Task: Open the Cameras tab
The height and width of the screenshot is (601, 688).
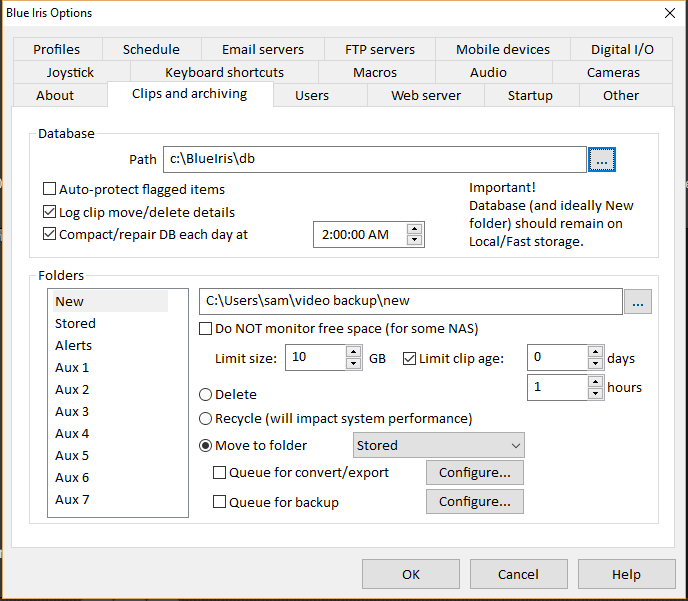Action: coord(613,72)
